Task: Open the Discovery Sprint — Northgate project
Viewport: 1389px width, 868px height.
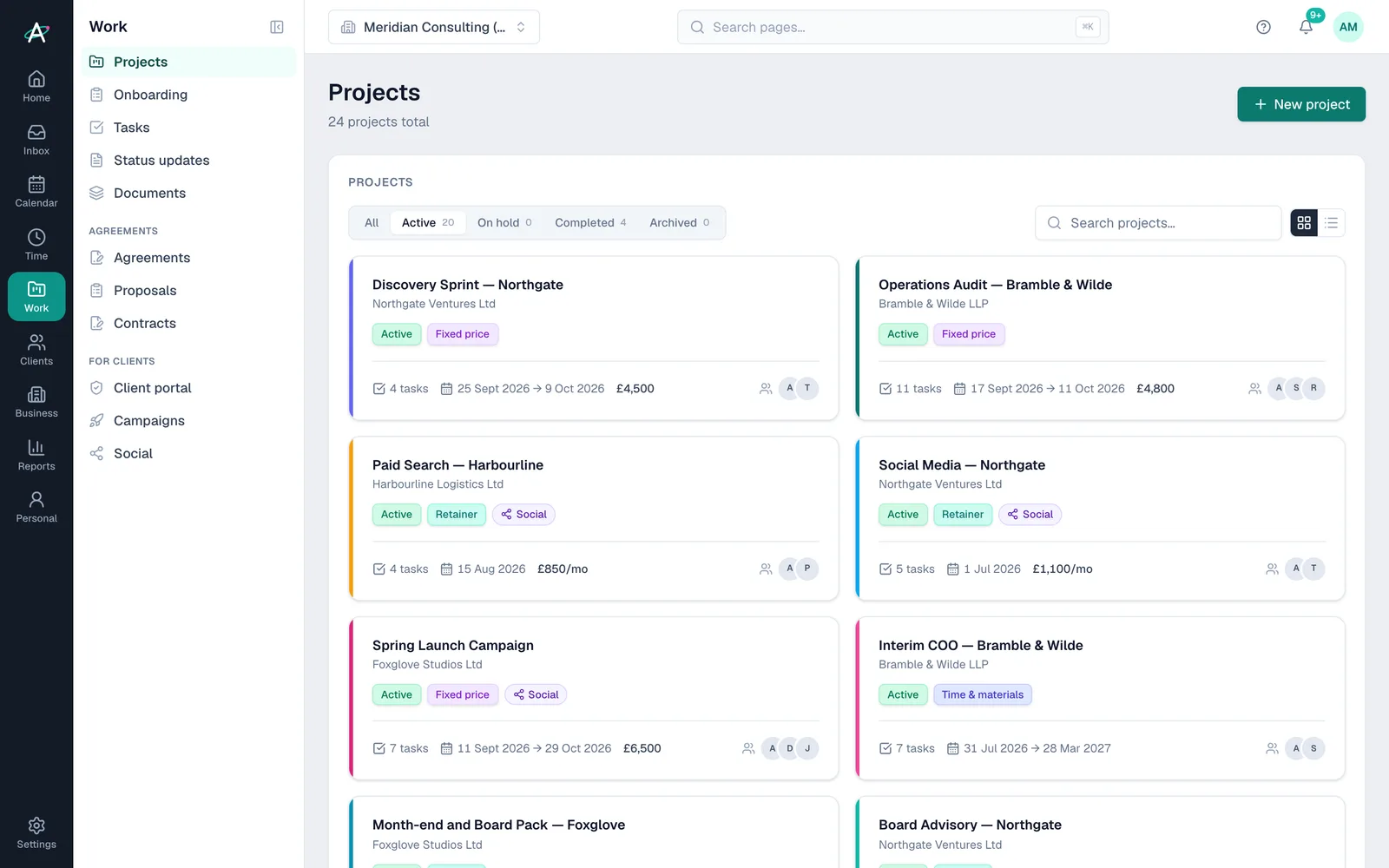Action: click(x=594, y=339)
